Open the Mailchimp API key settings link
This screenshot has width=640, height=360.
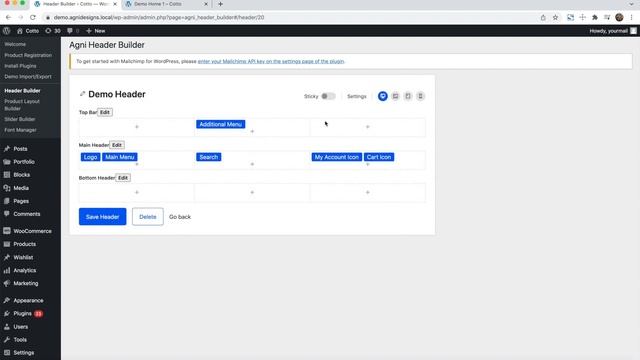[x=271, y=61]
